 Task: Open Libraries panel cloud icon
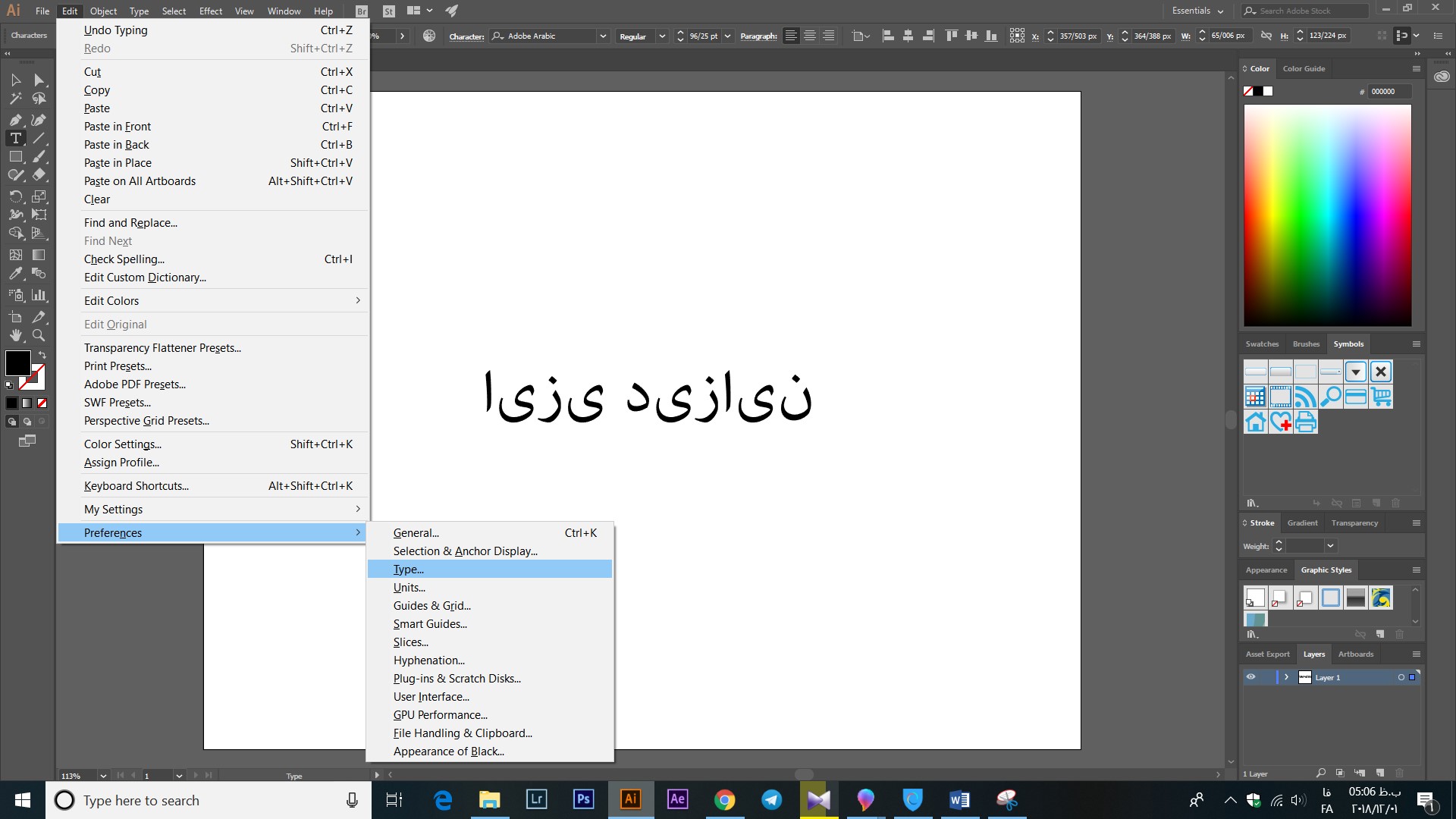pyautogui.click(x=1442, y=77)
